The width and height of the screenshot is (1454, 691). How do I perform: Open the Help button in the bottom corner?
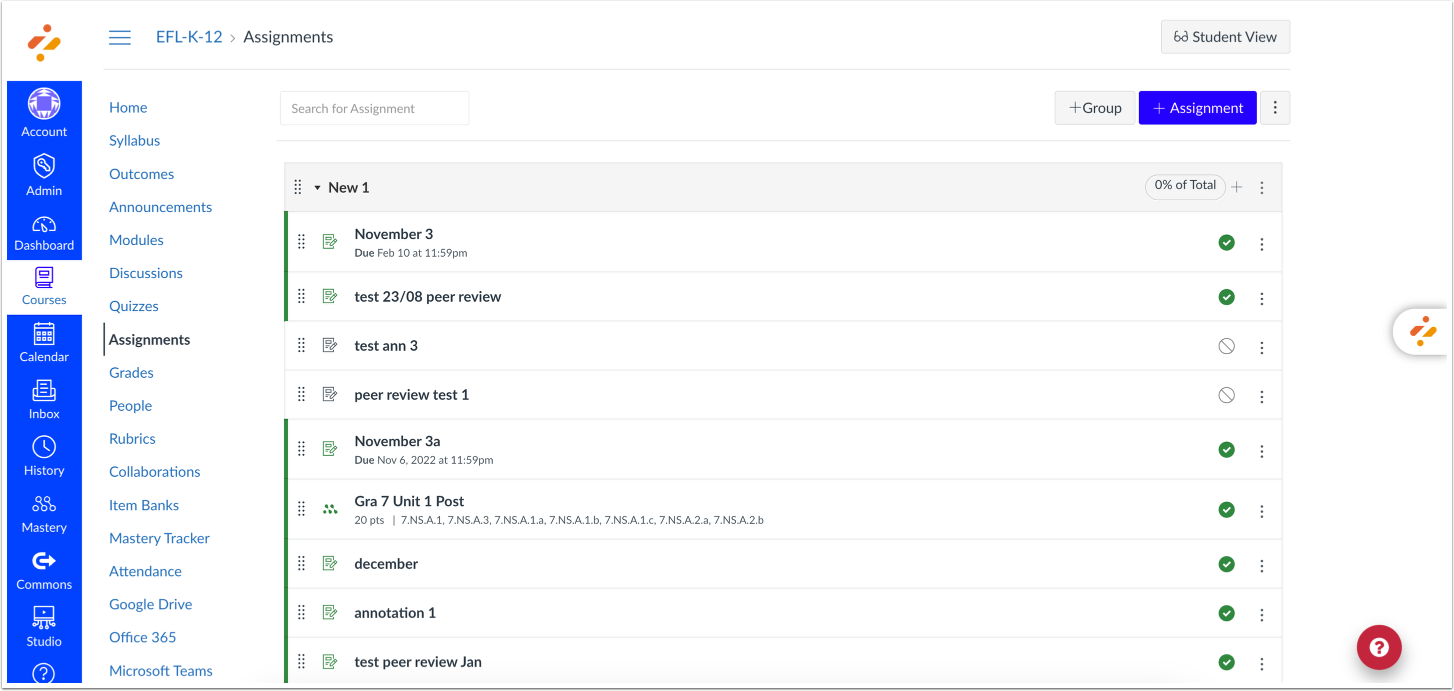point(1379,647)
